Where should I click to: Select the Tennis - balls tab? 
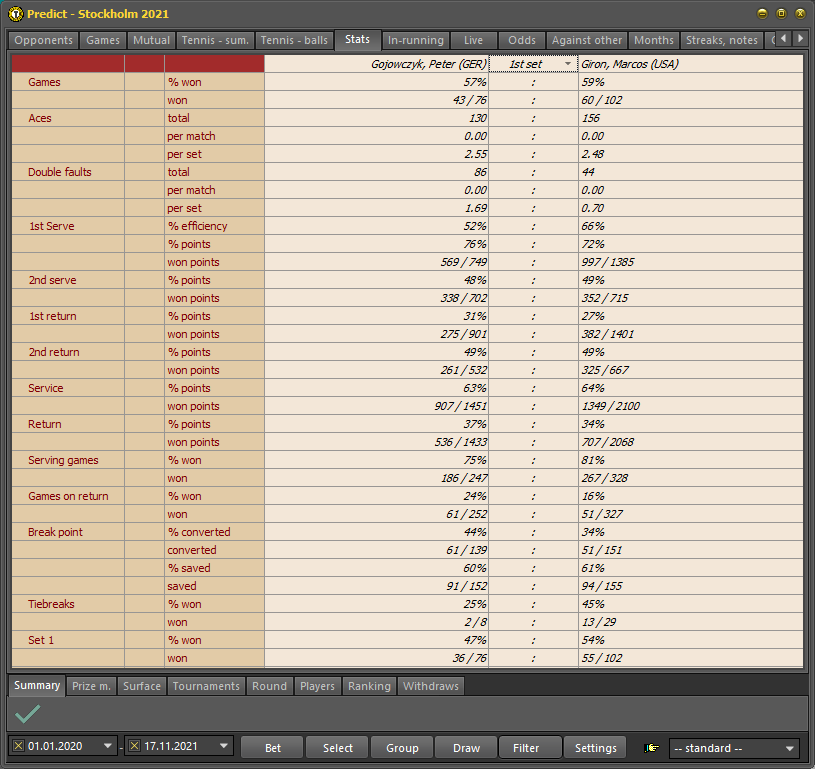(x=294, y=40)
